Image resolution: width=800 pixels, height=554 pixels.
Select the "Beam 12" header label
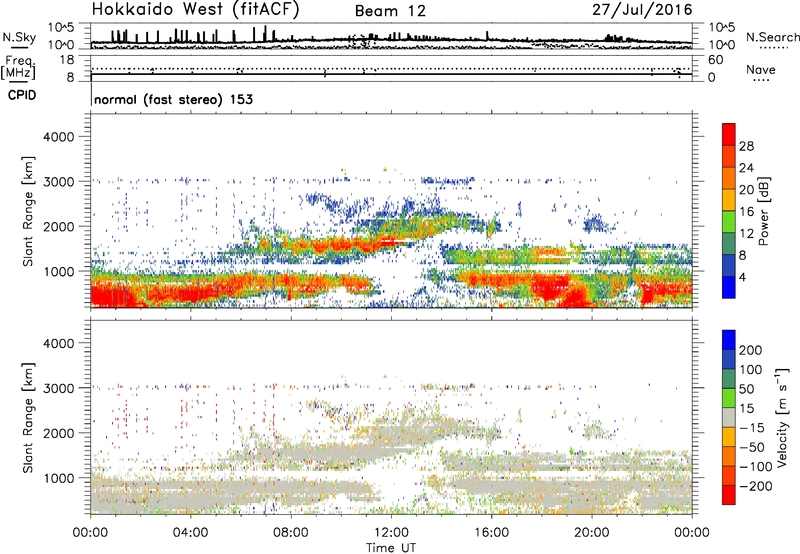point(390,11)
